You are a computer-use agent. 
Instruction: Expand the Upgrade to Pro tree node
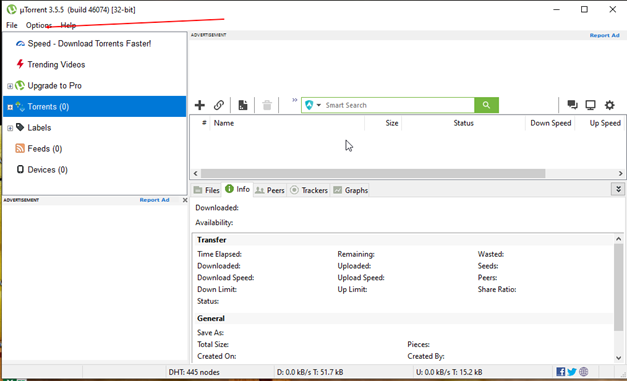tap(10, 86)
